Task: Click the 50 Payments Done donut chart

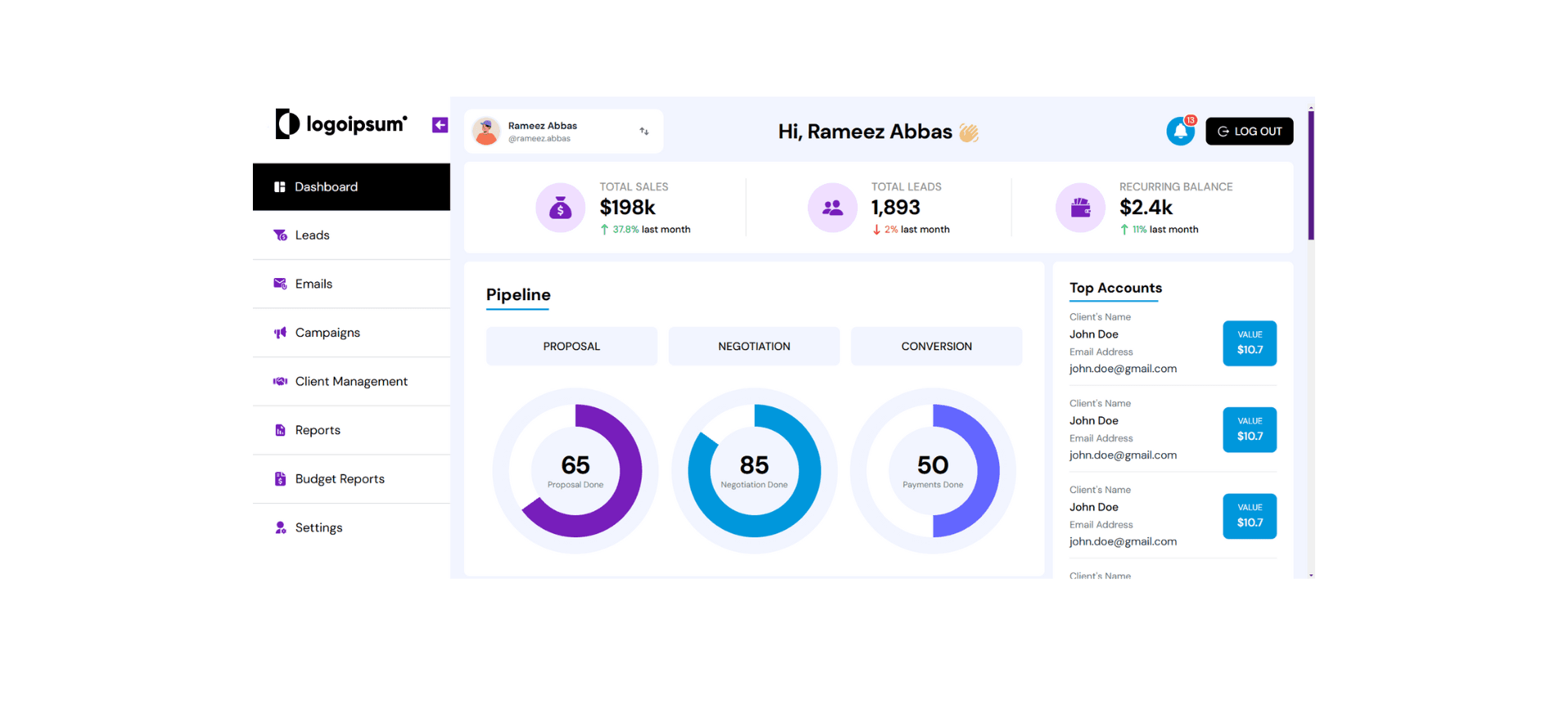Action: pos(933,470)
